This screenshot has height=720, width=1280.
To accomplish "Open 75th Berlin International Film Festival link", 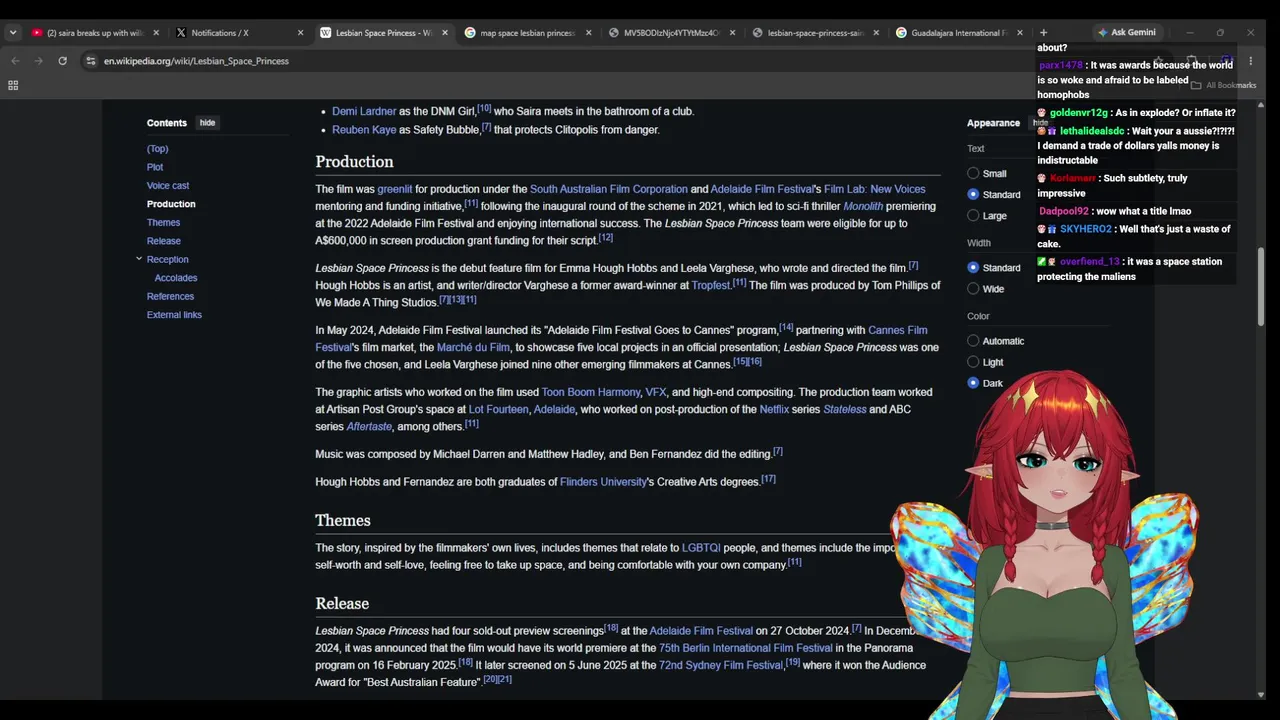I will [746, 648].
